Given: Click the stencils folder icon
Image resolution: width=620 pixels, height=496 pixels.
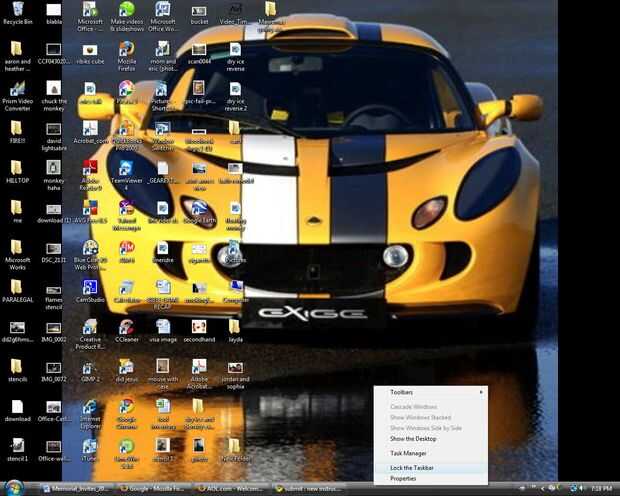Looking at the screenshot, I should pos(17,371).
